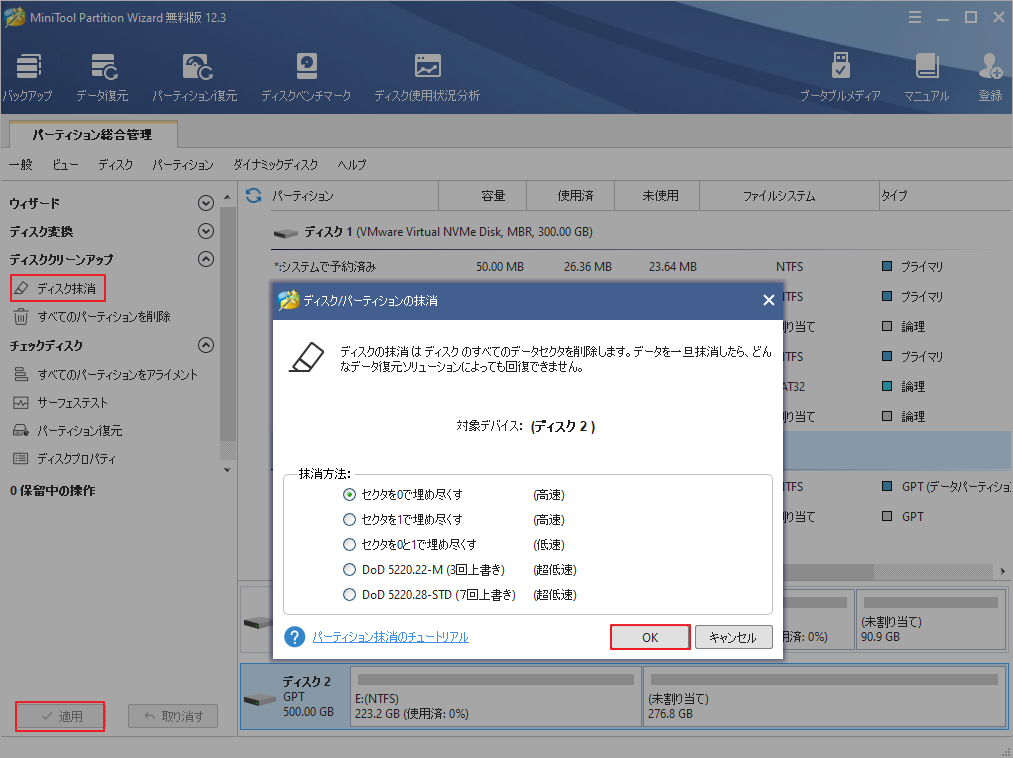
Task: Collapse the ディスククリーンアップ section
Action: (205, 259)
